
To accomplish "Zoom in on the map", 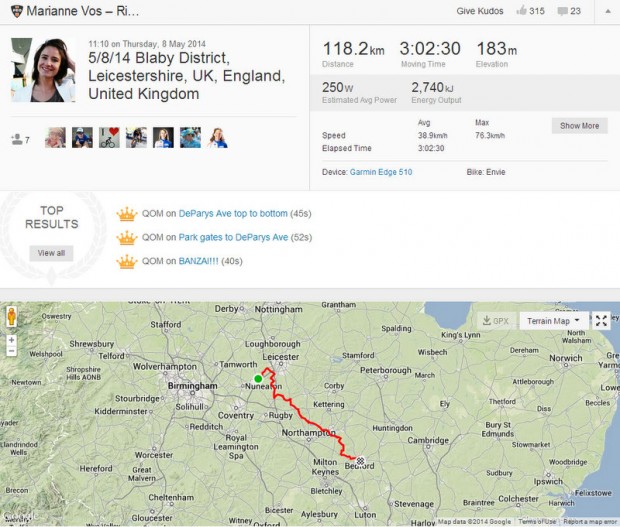I will coord(12,339).
